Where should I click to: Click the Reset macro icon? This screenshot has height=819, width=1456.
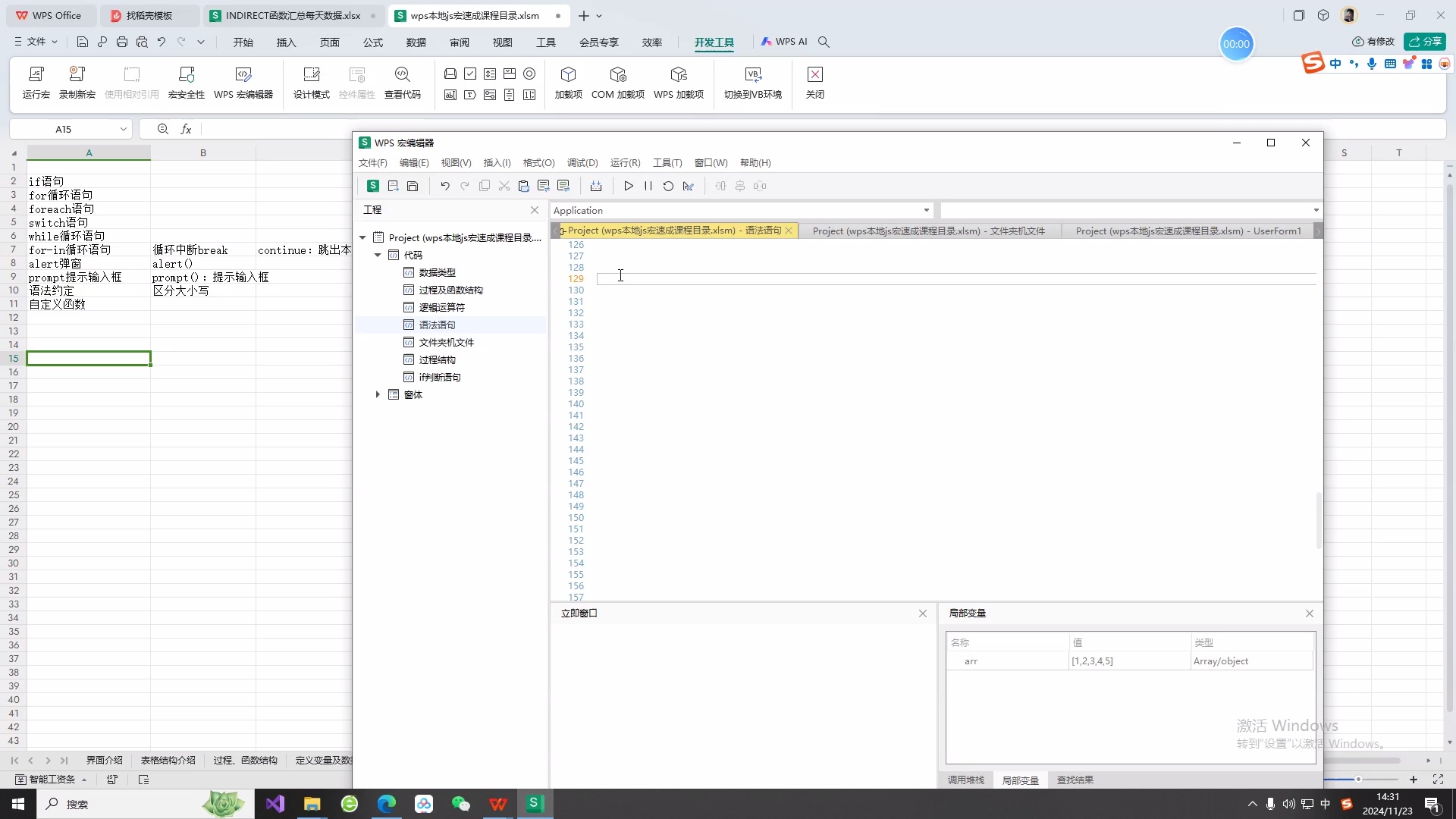click(x=668, y=186)
